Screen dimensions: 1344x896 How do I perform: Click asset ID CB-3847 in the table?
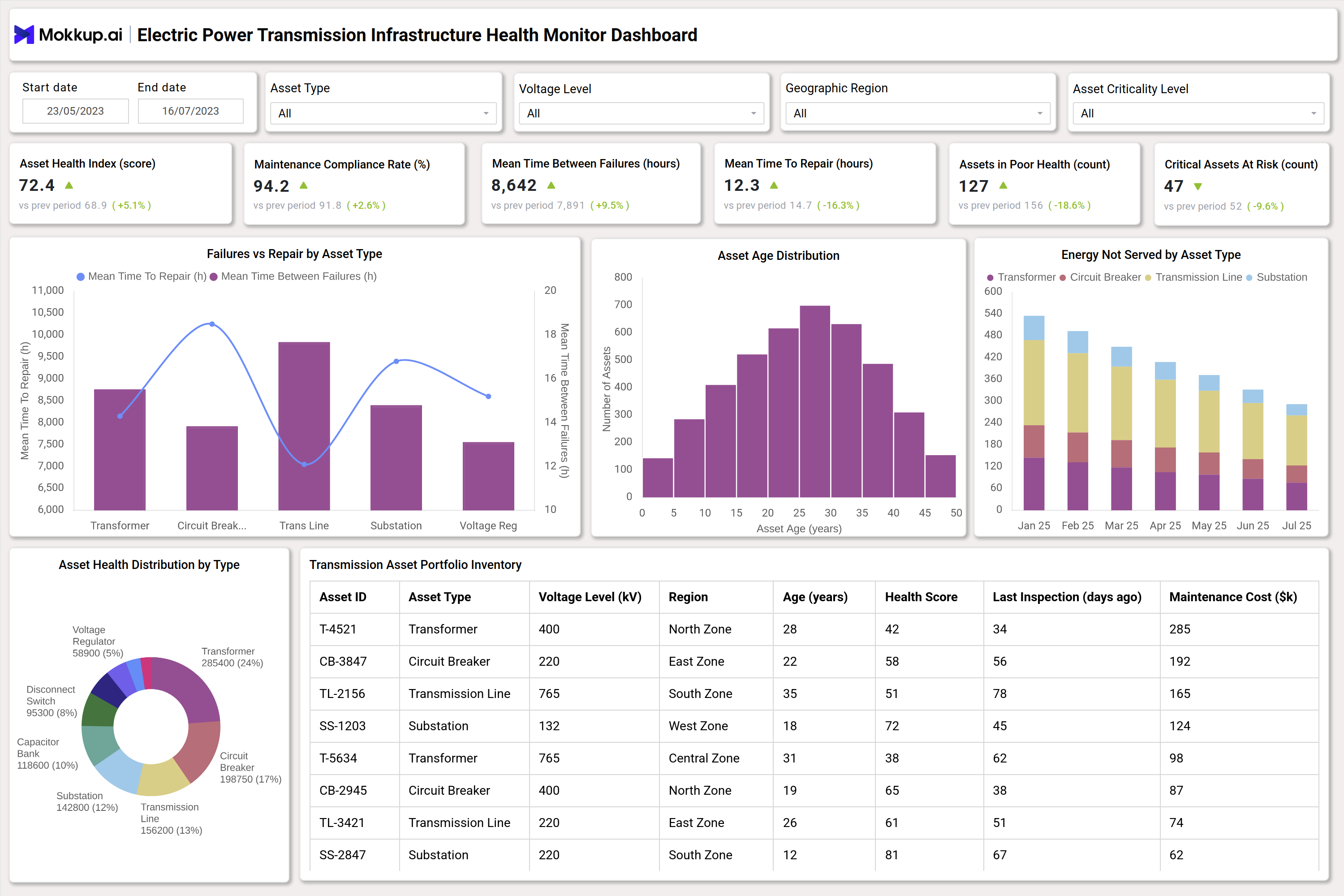click(x=343, y=662)
